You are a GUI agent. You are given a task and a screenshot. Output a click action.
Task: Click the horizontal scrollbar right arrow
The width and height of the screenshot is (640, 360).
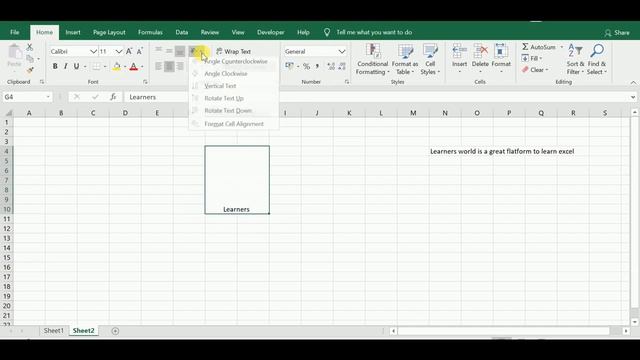point(626,331)
